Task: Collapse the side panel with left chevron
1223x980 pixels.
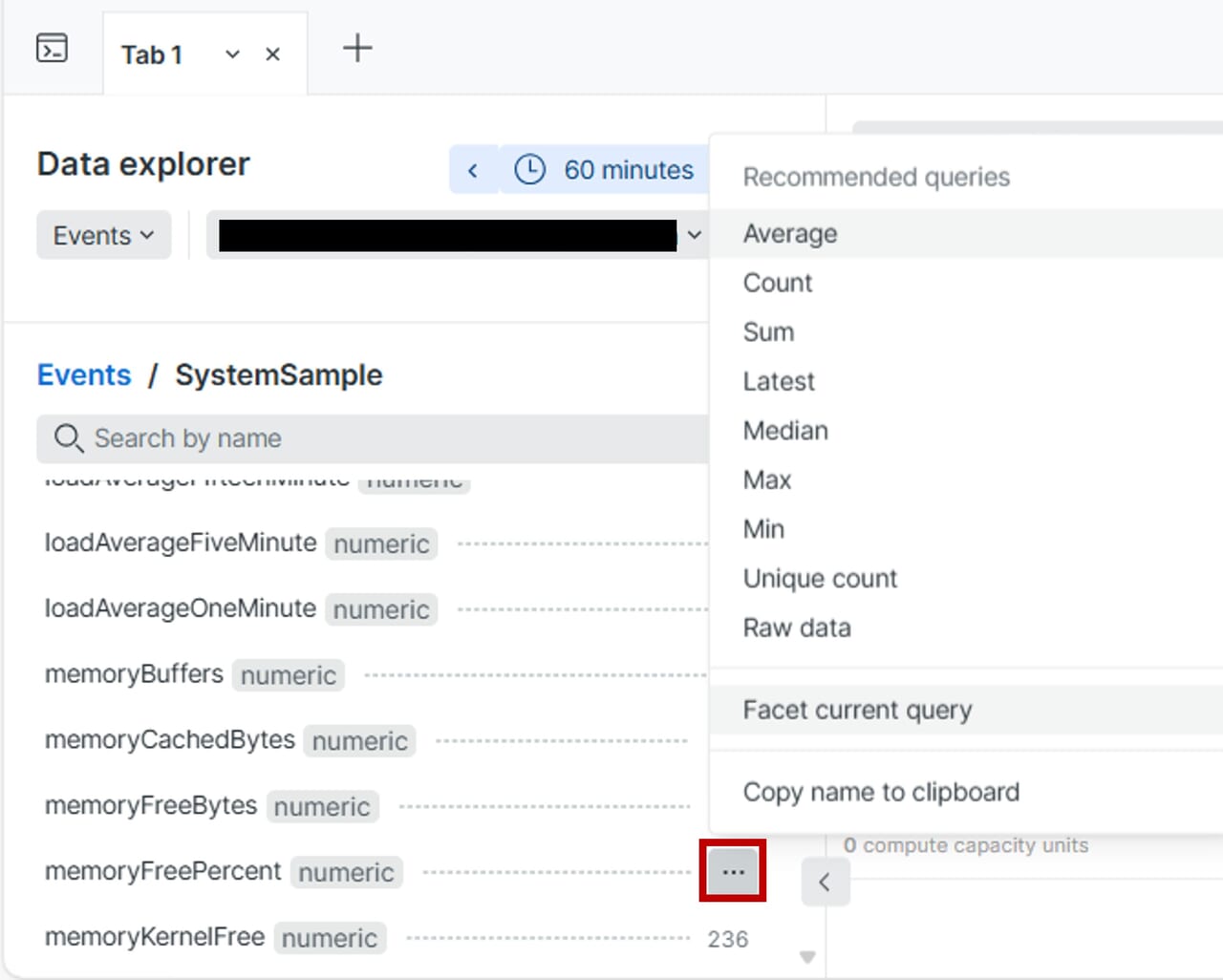Action: pyautogui.click(x=825, y=882)
